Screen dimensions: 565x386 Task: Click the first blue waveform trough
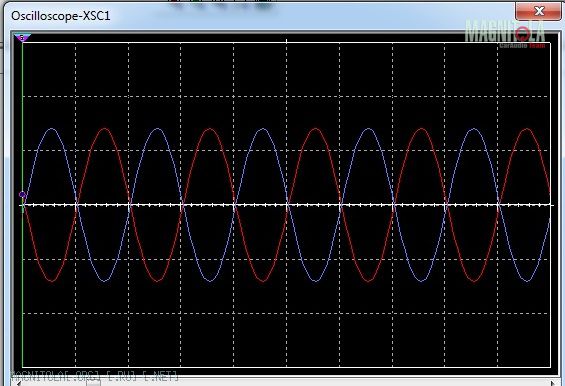pos(105,281)
